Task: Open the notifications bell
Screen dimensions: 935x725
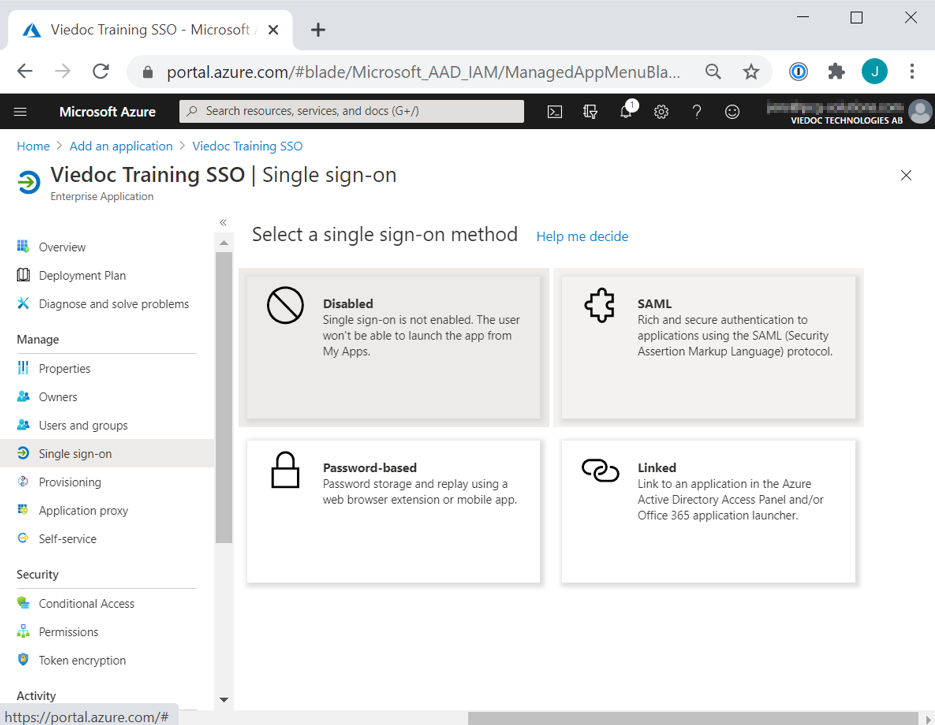Action: point(626,112)
